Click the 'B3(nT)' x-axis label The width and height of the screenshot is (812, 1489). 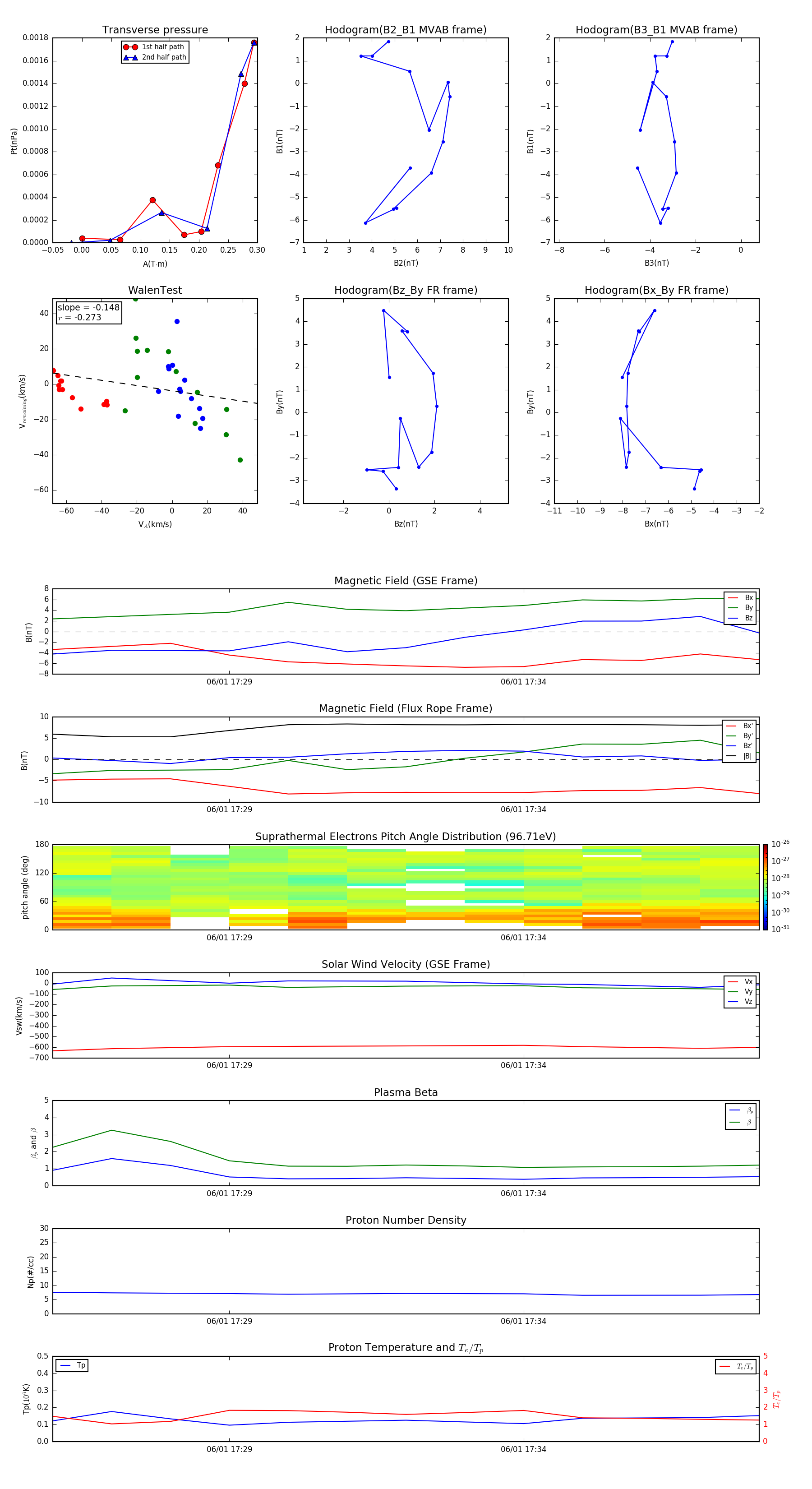tap(656, 263)
